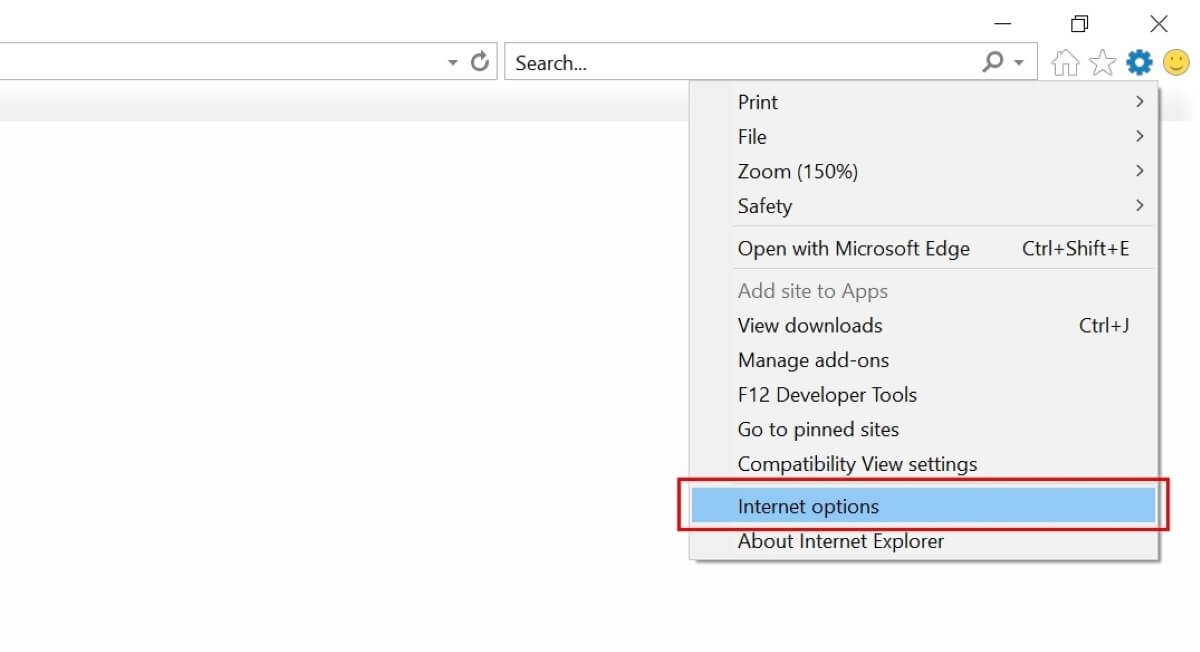Select Go to pinned sites
Viewport: 1200px width, 652px height.
(x=818, y=429)
